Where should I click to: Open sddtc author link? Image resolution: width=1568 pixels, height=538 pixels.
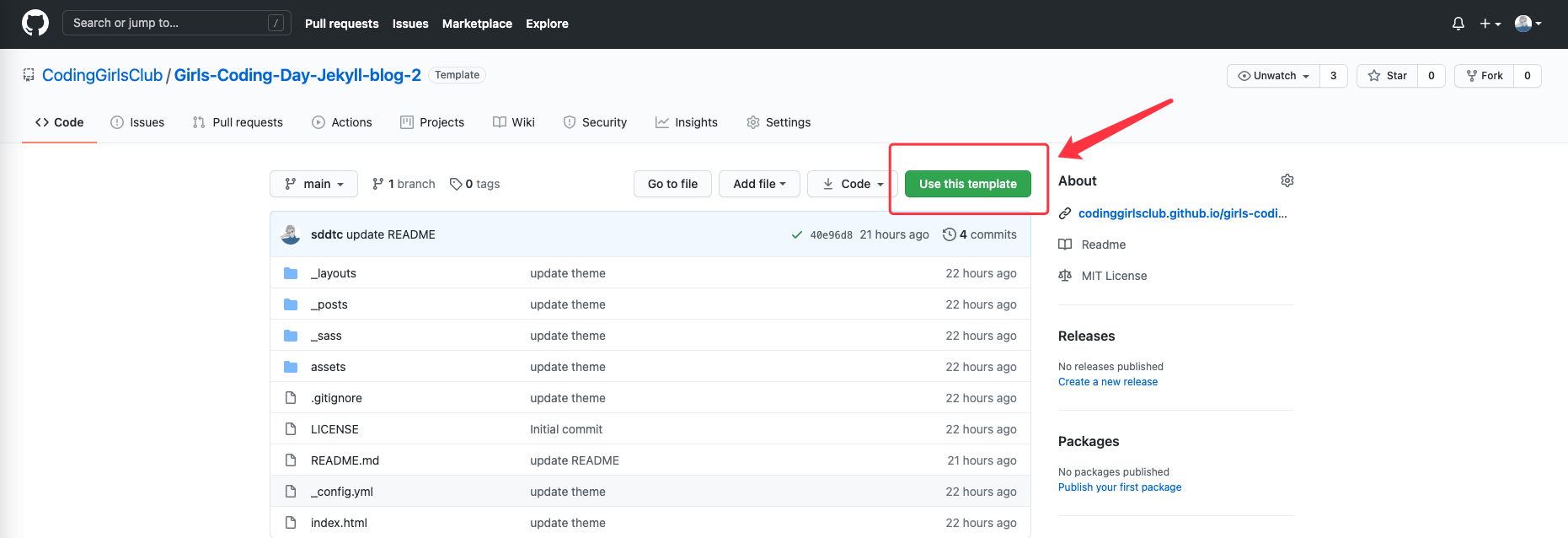click(327, 234)
